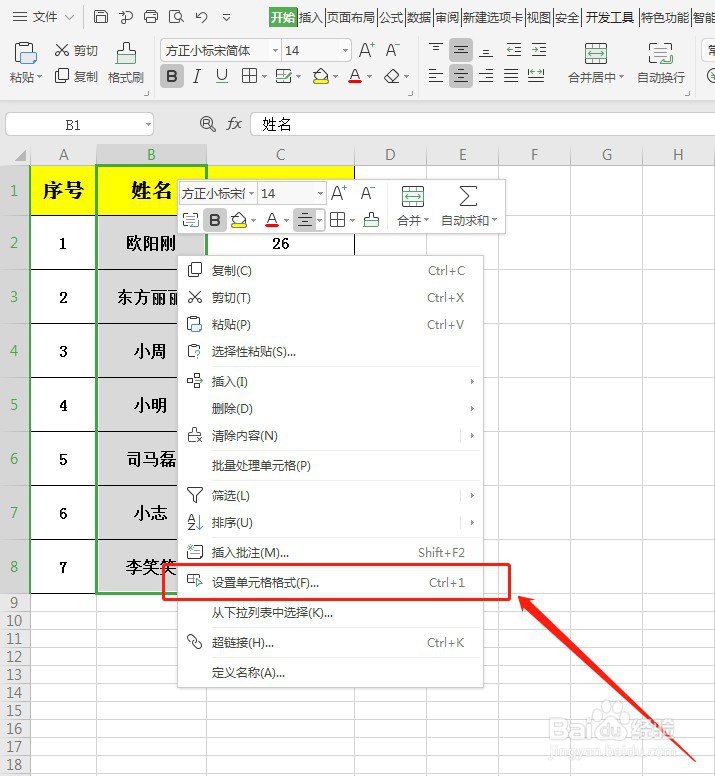This screenshot has height=776, width=715.
Task: Click Merge and Center (合并居中) button
Action: 596,63
